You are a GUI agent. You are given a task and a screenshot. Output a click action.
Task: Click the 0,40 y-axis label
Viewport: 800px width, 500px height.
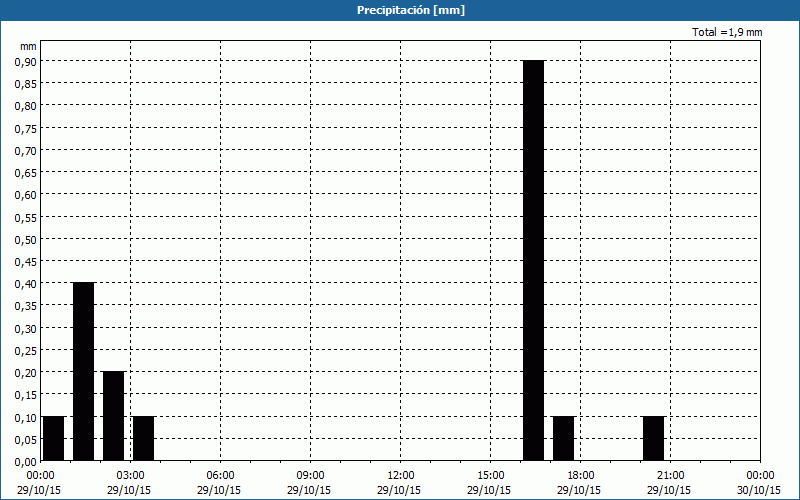(x=26, y=284)
